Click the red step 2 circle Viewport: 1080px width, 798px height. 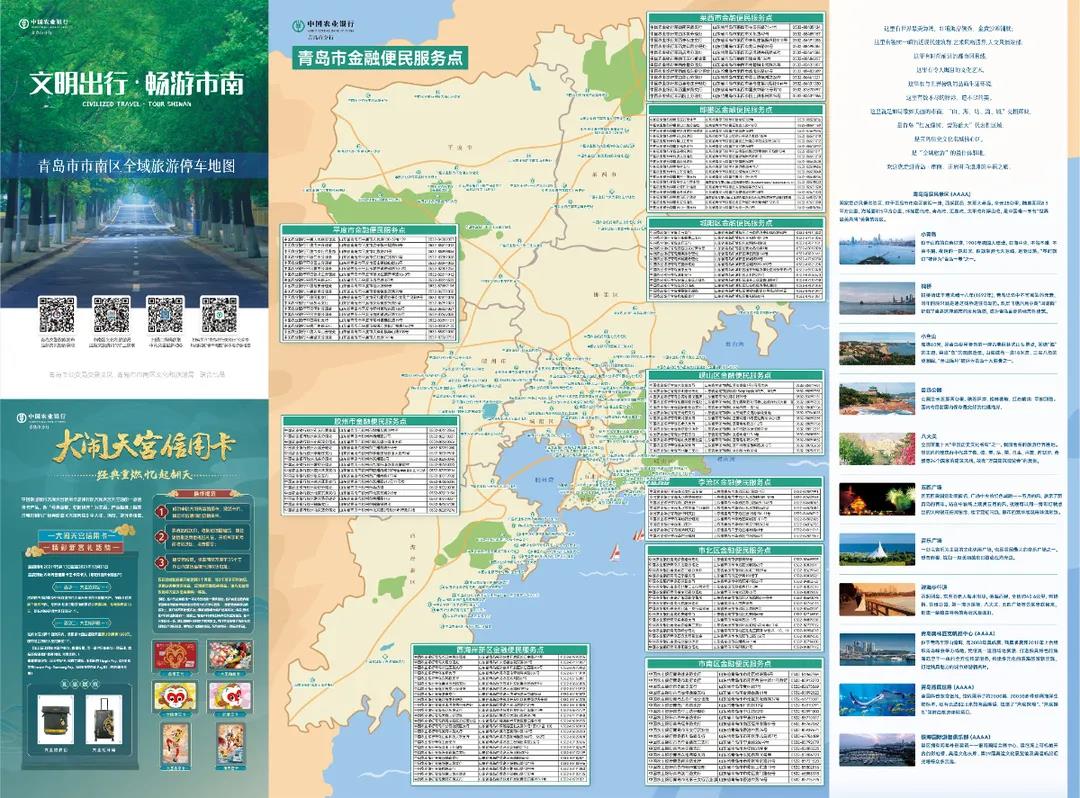pyautogui.click(x=161, y=536)
